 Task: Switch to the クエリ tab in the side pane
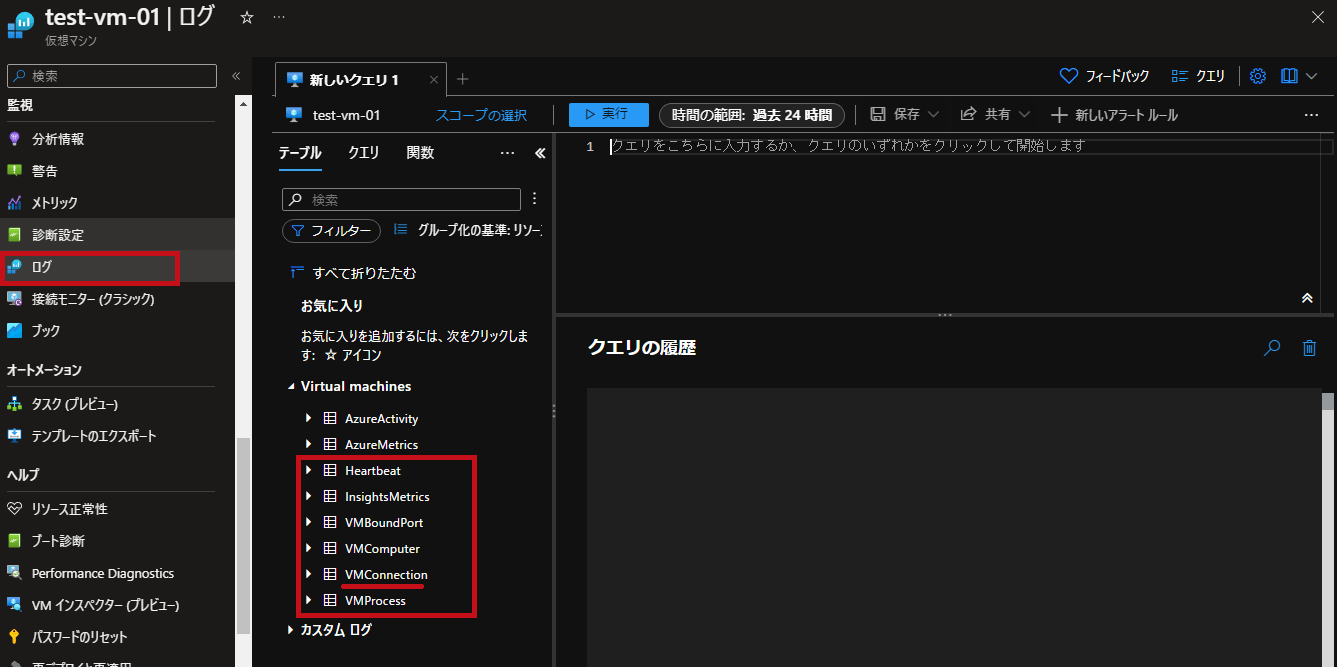[x=363, y=153]
